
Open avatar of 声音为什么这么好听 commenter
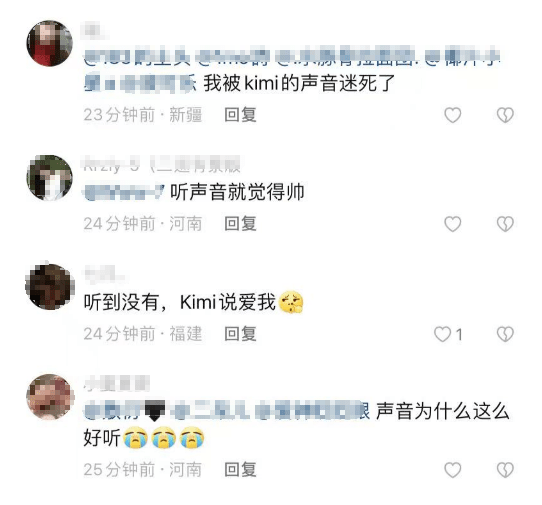tap(49, 397)
